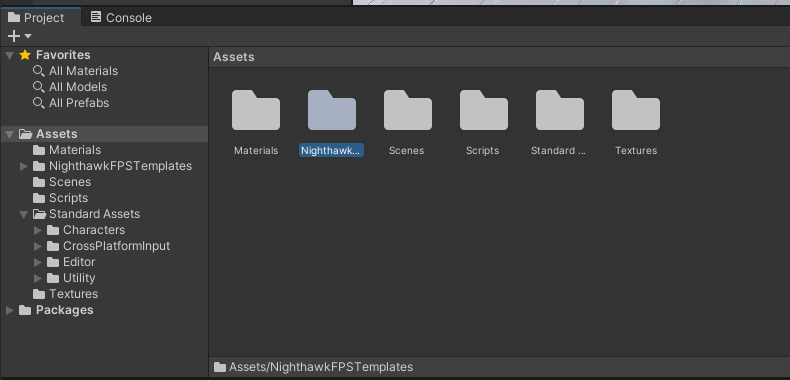Screen dimensions: 790x380
Task: Expand the Packages tree root
Action: [9, 310]
